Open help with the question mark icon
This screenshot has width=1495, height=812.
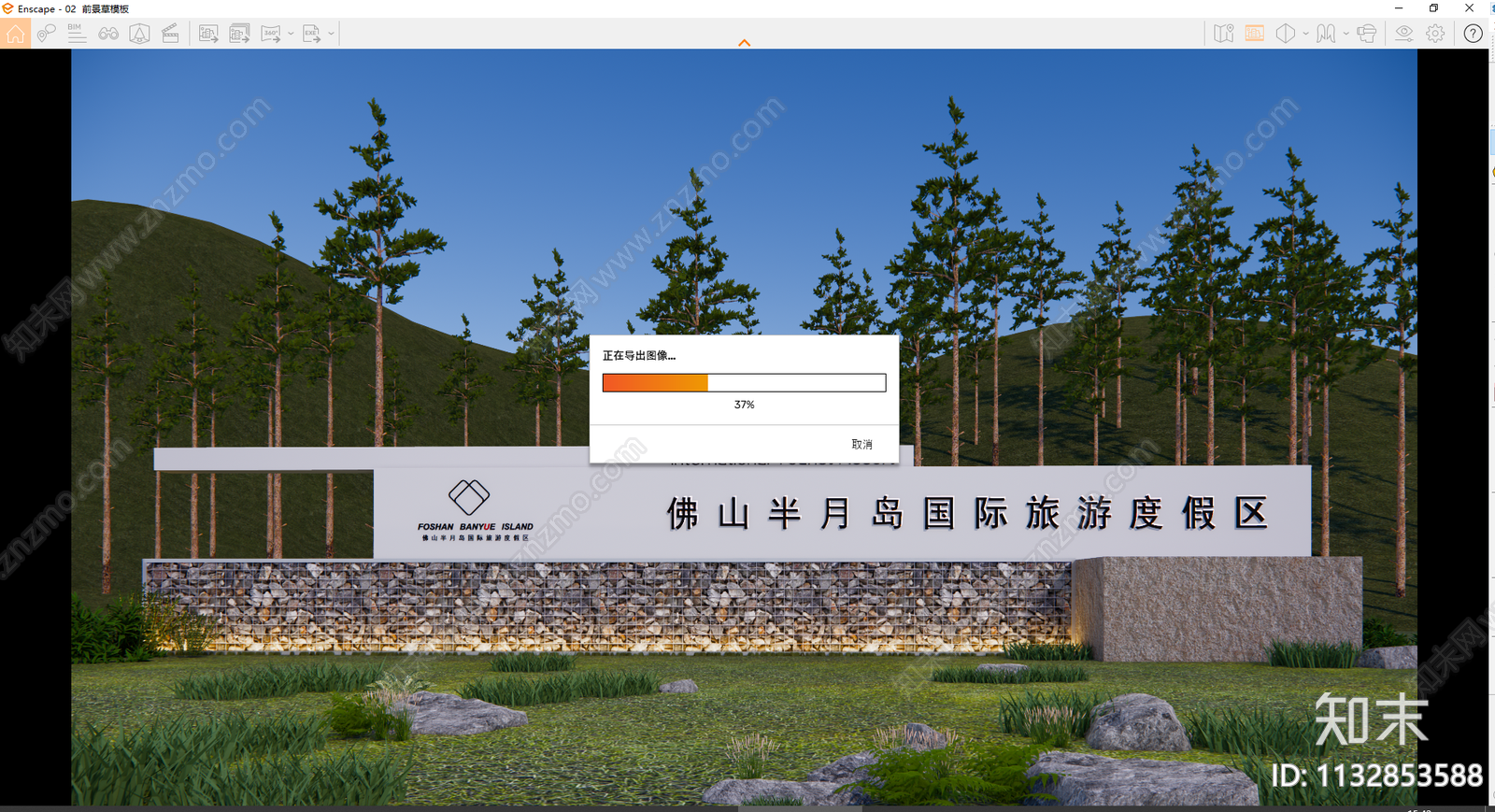click(1473, 34)
